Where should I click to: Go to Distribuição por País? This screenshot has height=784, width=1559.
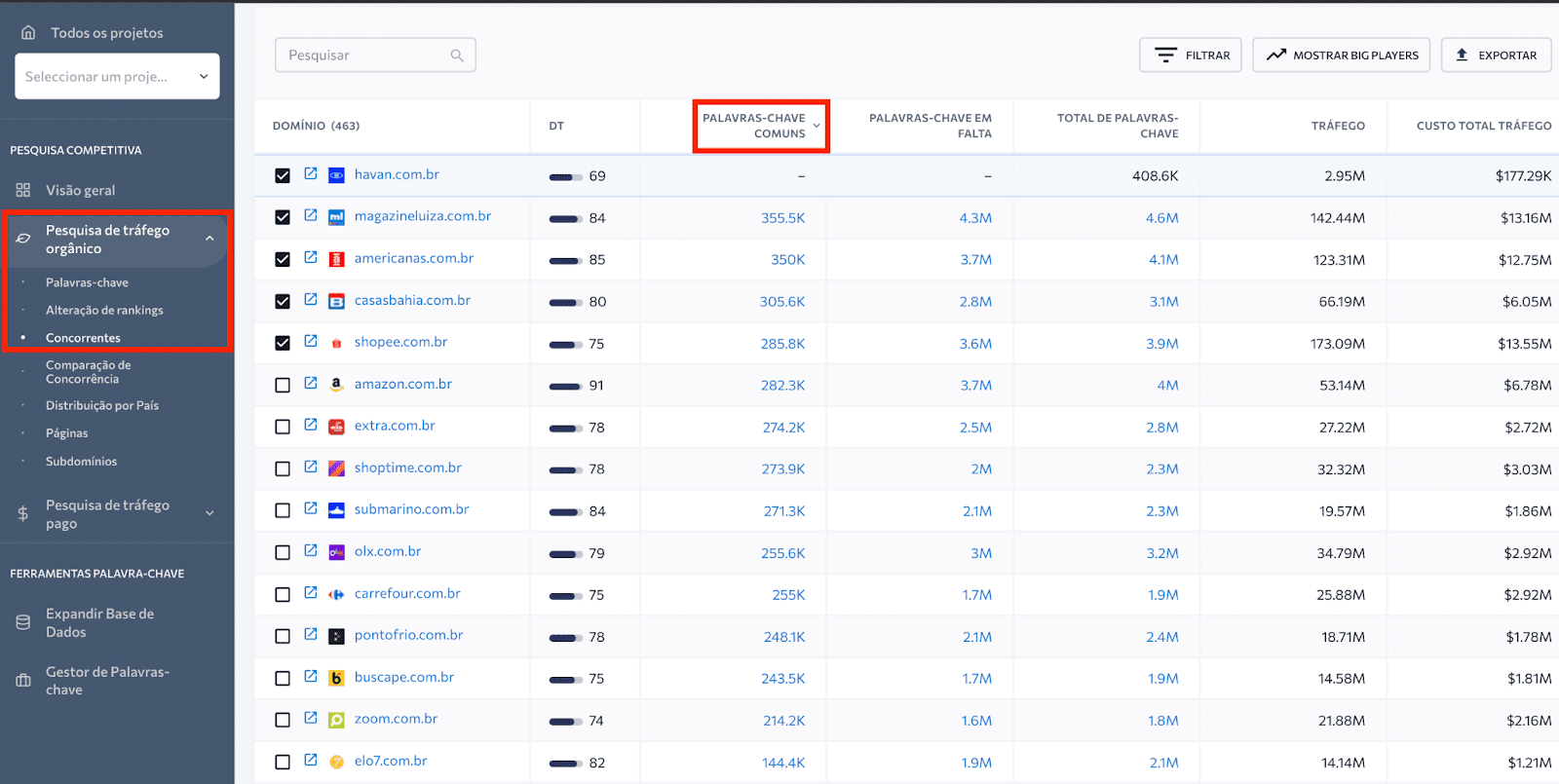pos(102,405)
